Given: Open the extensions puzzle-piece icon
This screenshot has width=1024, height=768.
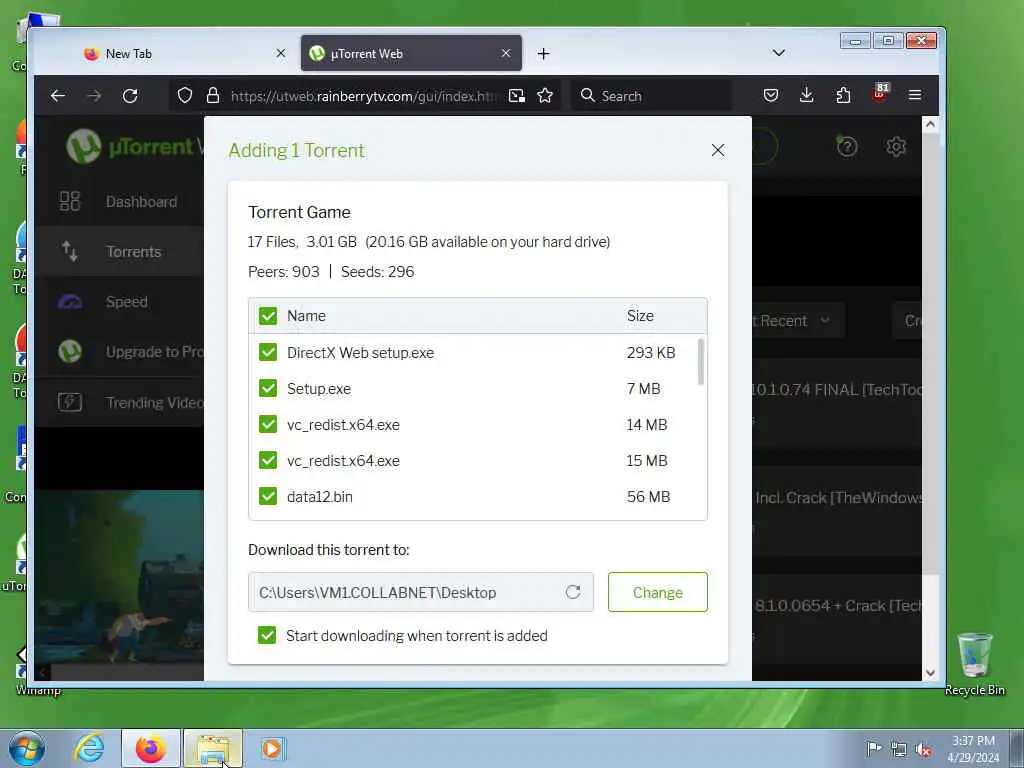Looking at the screenshot, I should click(x=843, y=96).
